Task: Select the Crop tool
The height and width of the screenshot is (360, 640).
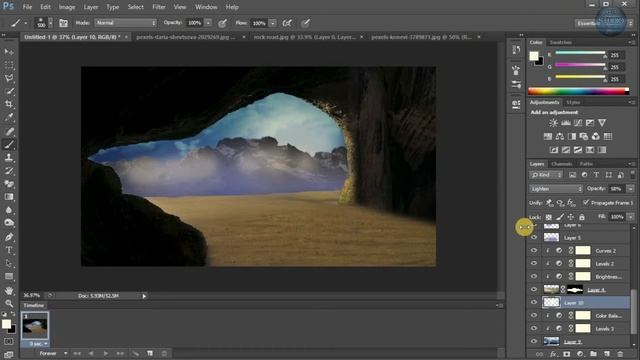Action: 9,104
